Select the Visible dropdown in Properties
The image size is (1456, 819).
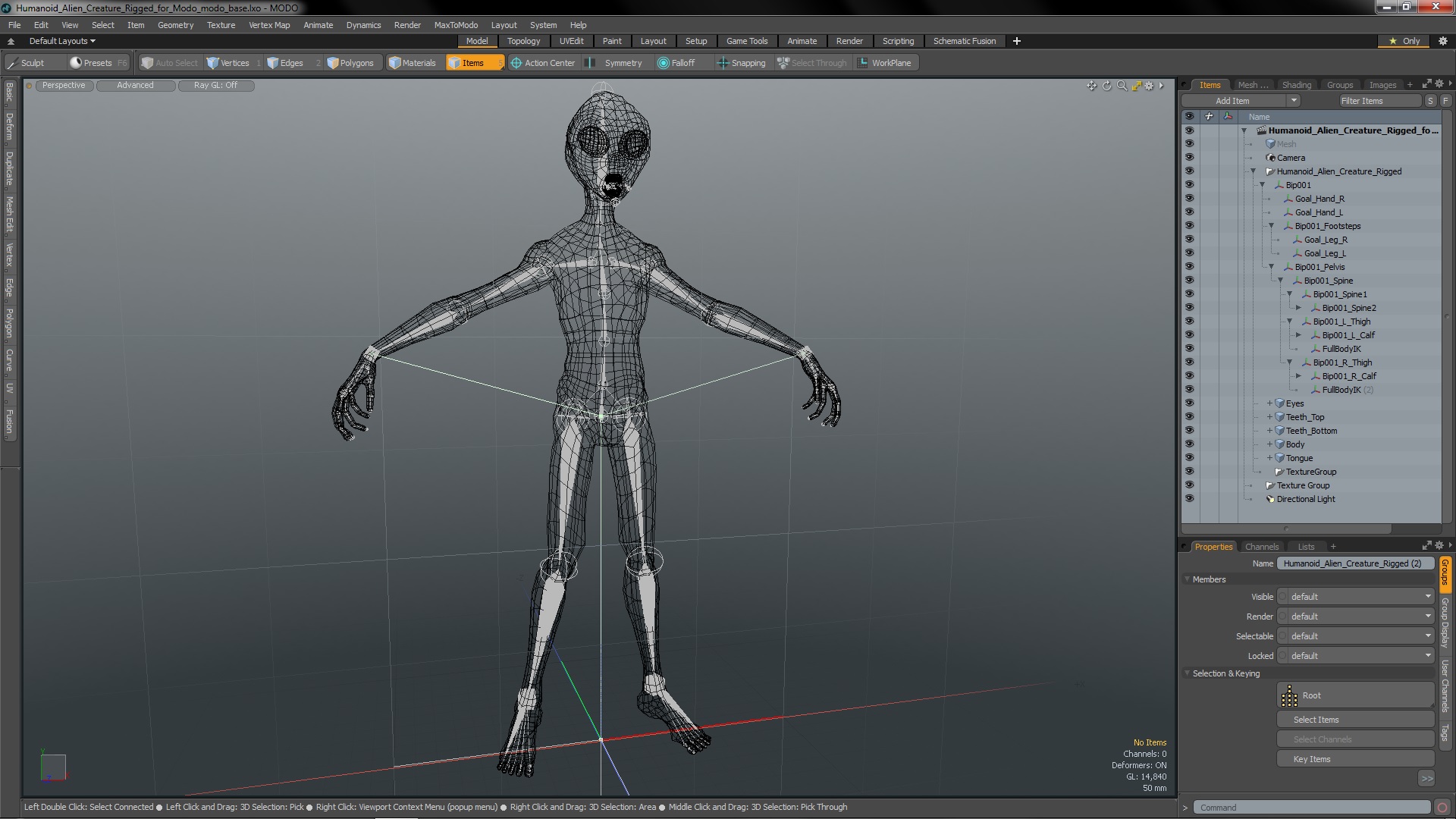[x=1357, y=596]
